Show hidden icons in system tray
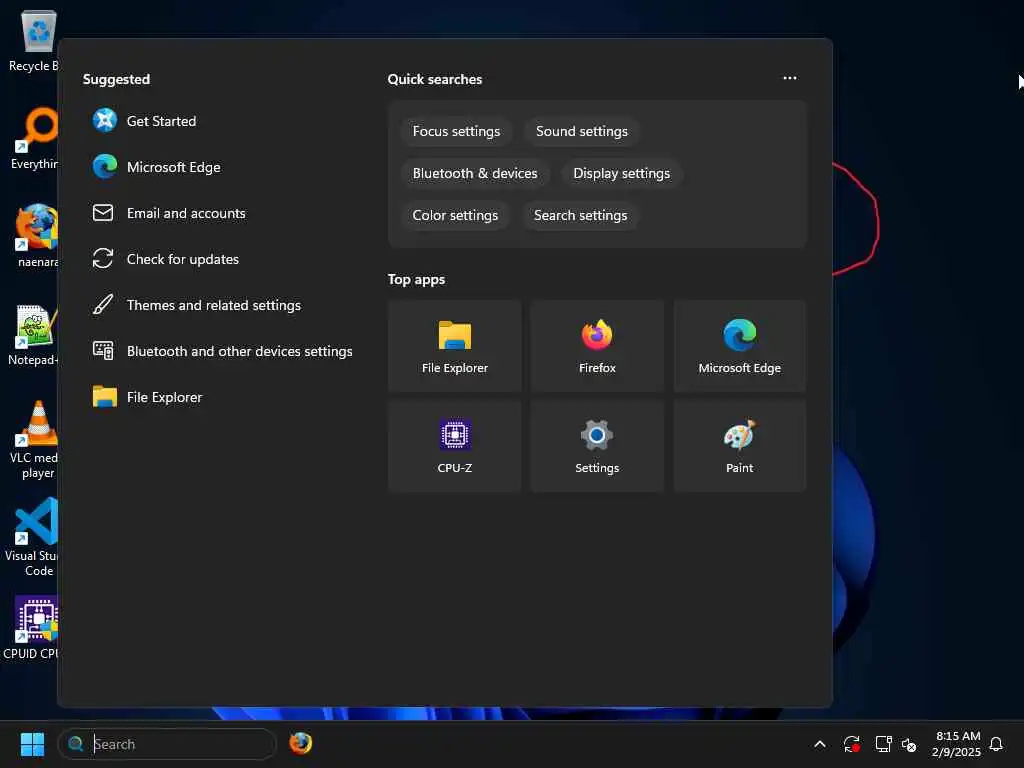 tap(820, 744)
